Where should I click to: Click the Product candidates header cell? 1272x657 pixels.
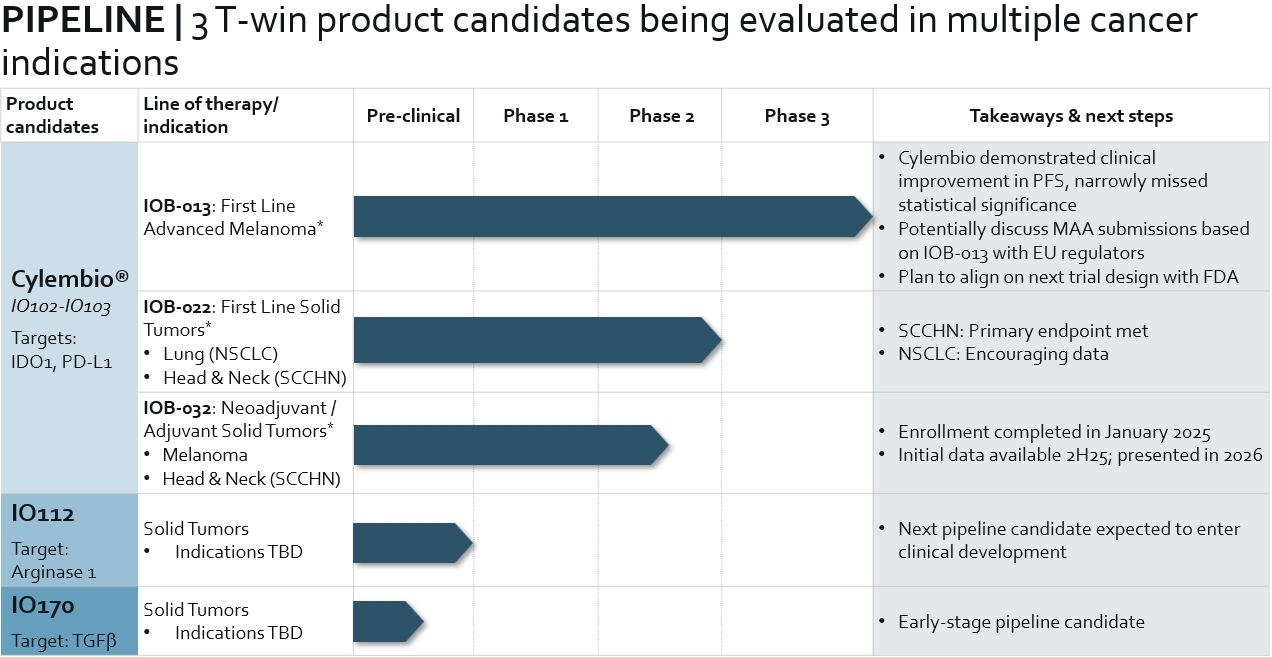[54, 115]
